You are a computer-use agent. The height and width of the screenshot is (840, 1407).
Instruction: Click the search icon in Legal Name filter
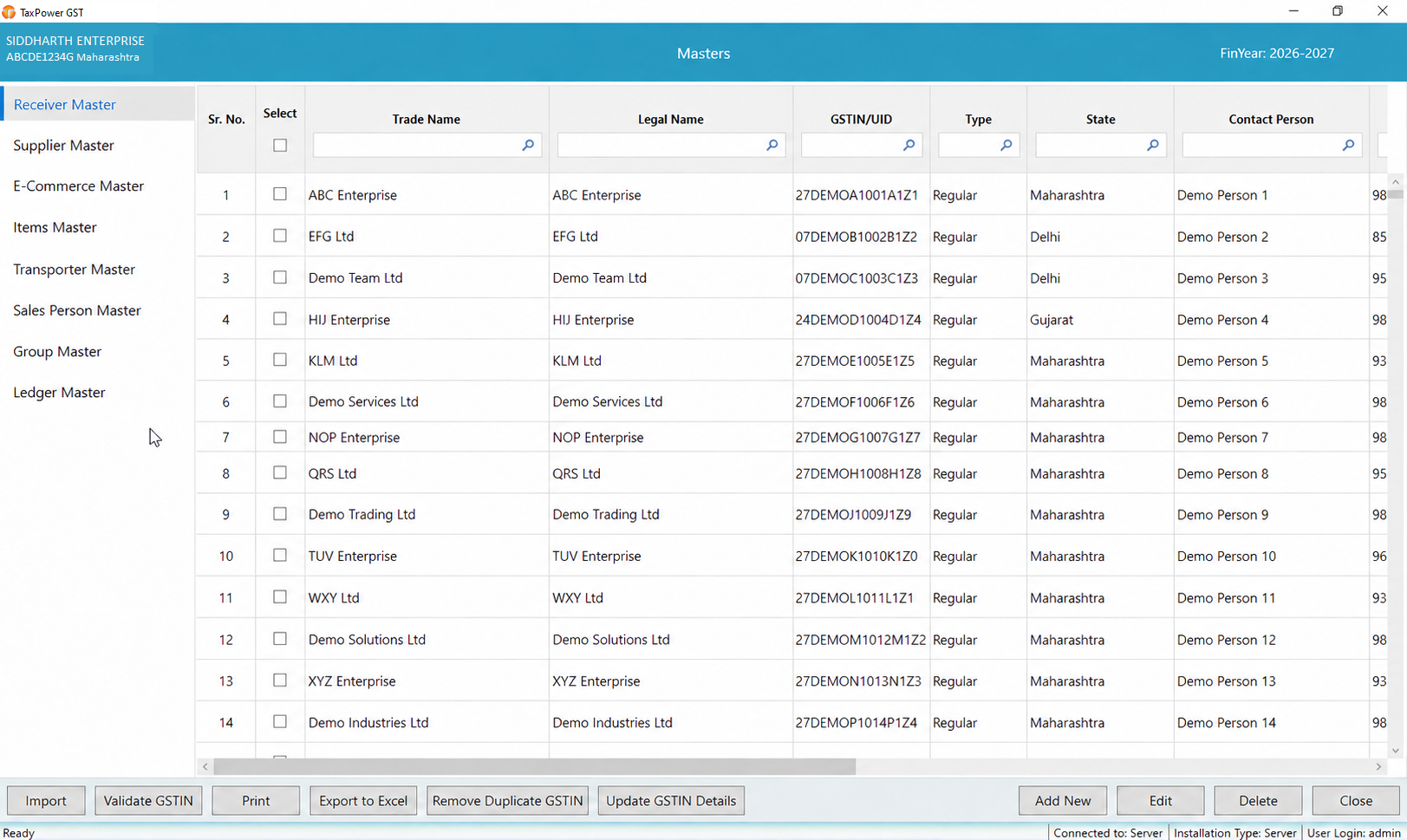click(772, 145)
